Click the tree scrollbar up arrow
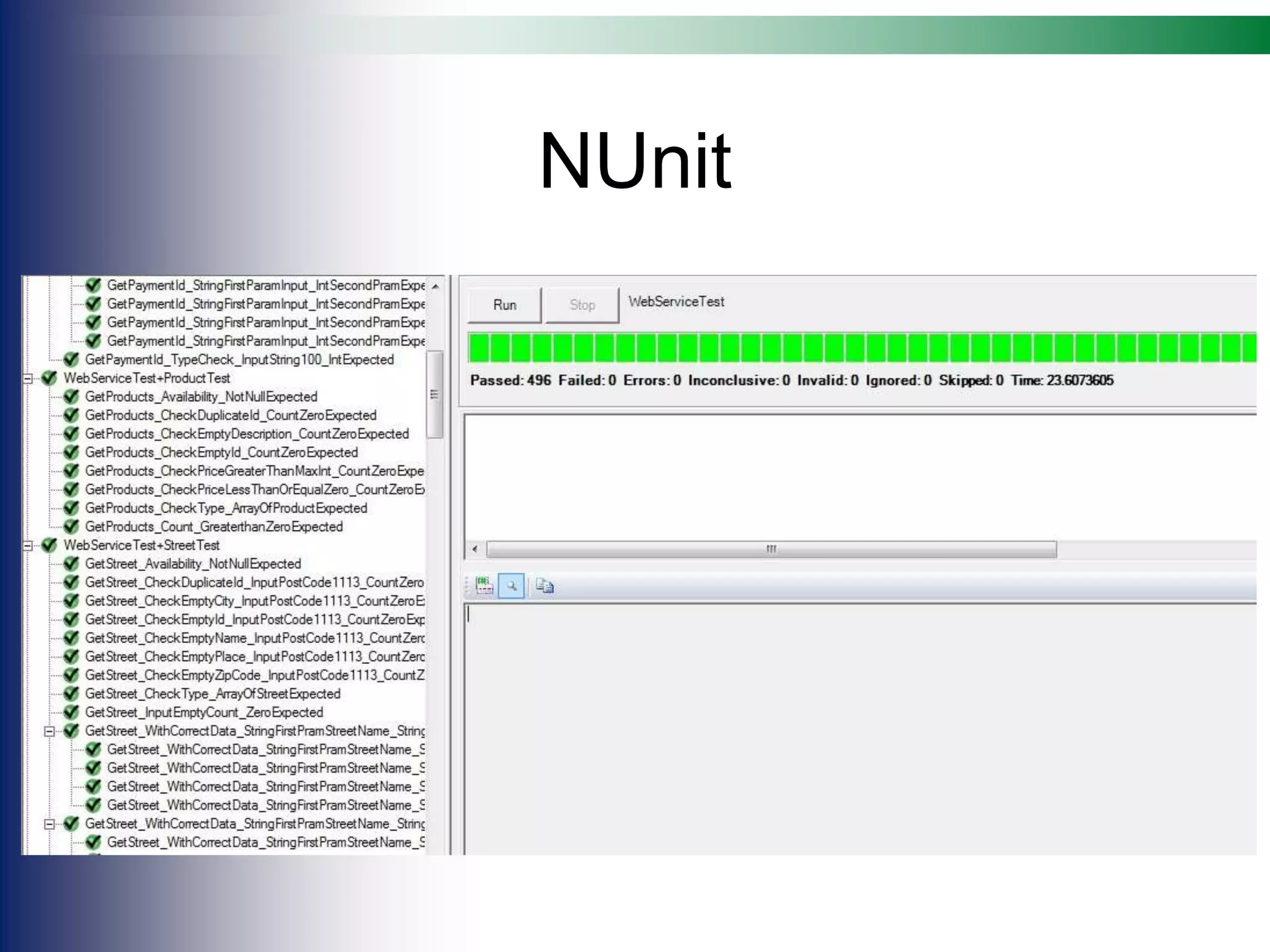1270x952 pixels. point(435,286)
